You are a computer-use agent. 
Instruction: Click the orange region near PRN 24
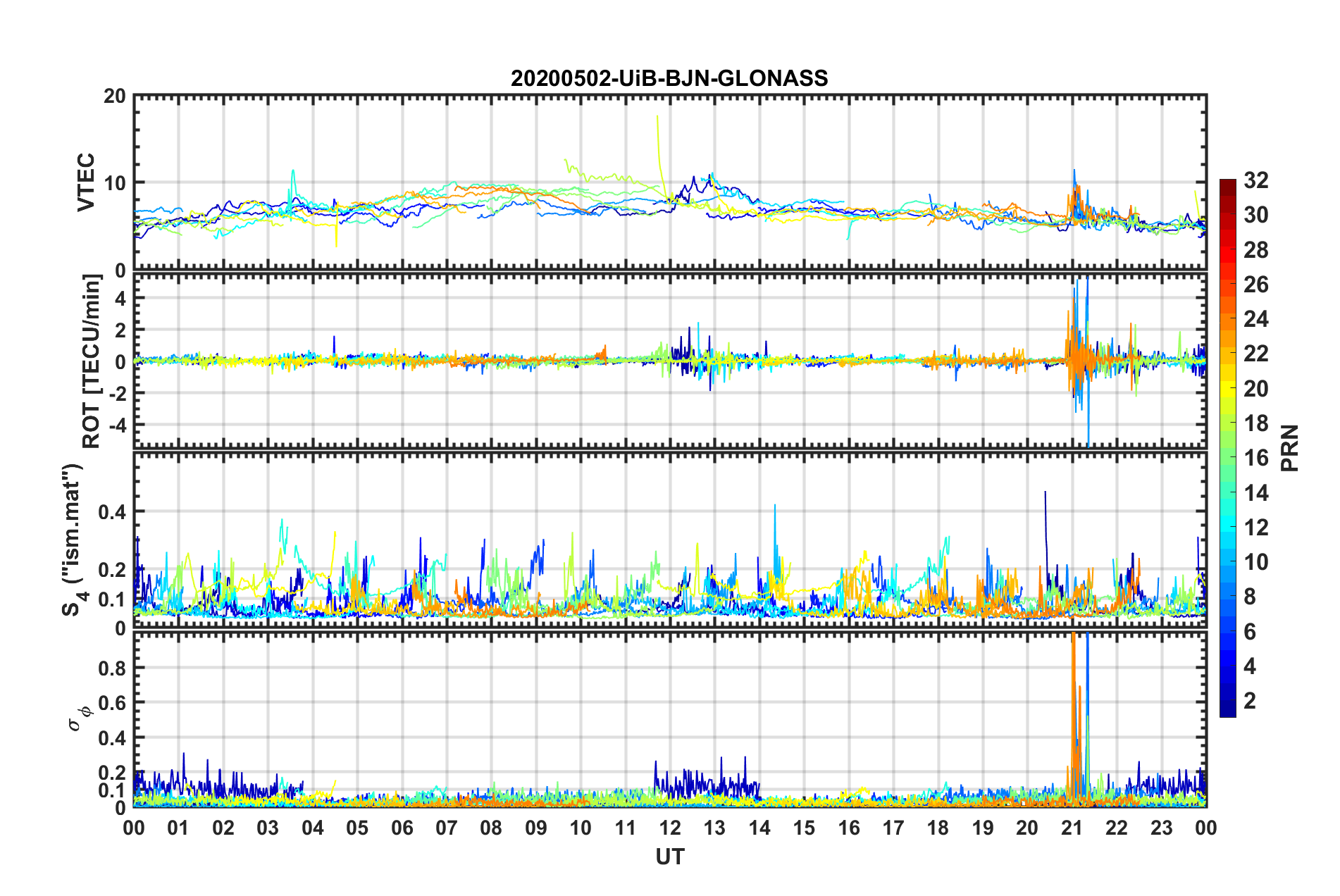click(1228, 319)
